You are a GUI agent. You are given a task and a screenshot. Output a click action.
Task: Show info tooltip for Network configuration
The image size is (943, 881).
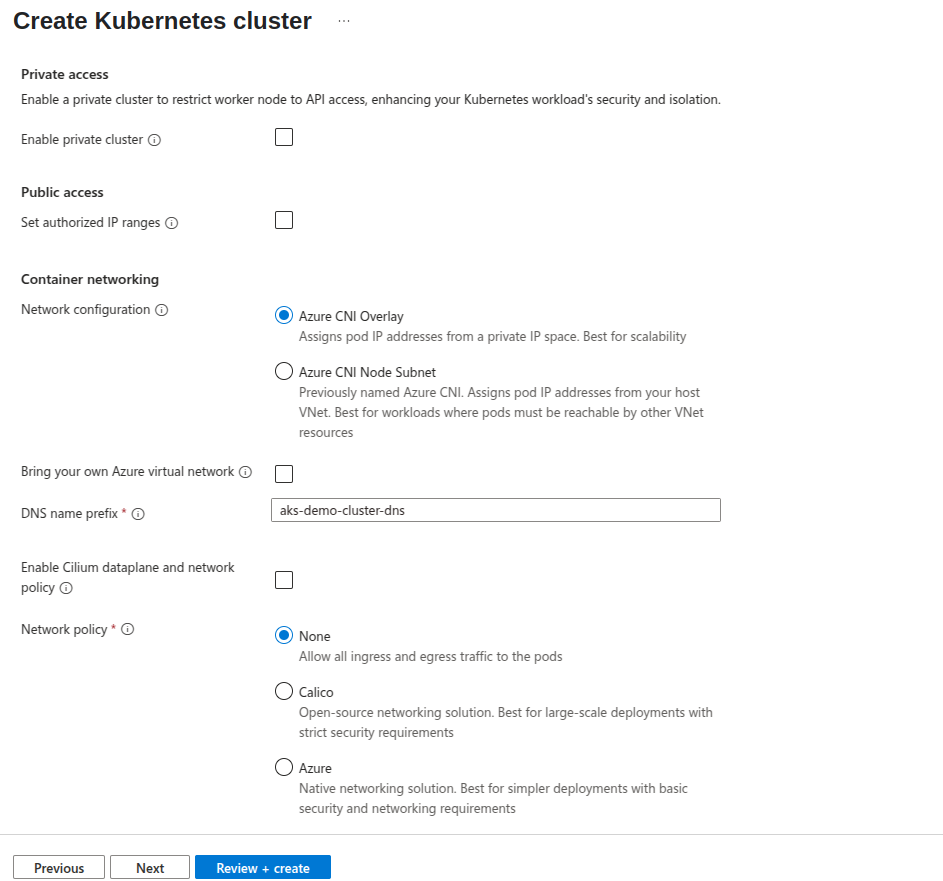point(162,310)
